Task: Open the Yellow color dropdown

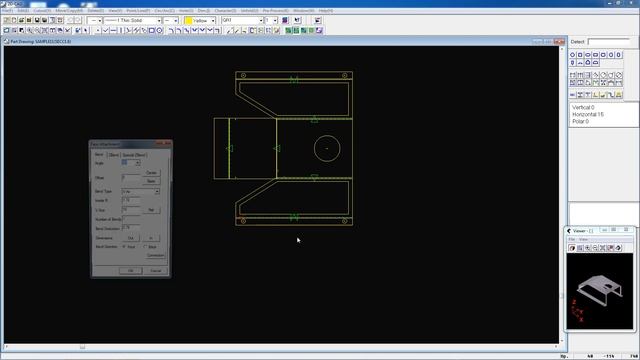Action: (x=213, y=20)
